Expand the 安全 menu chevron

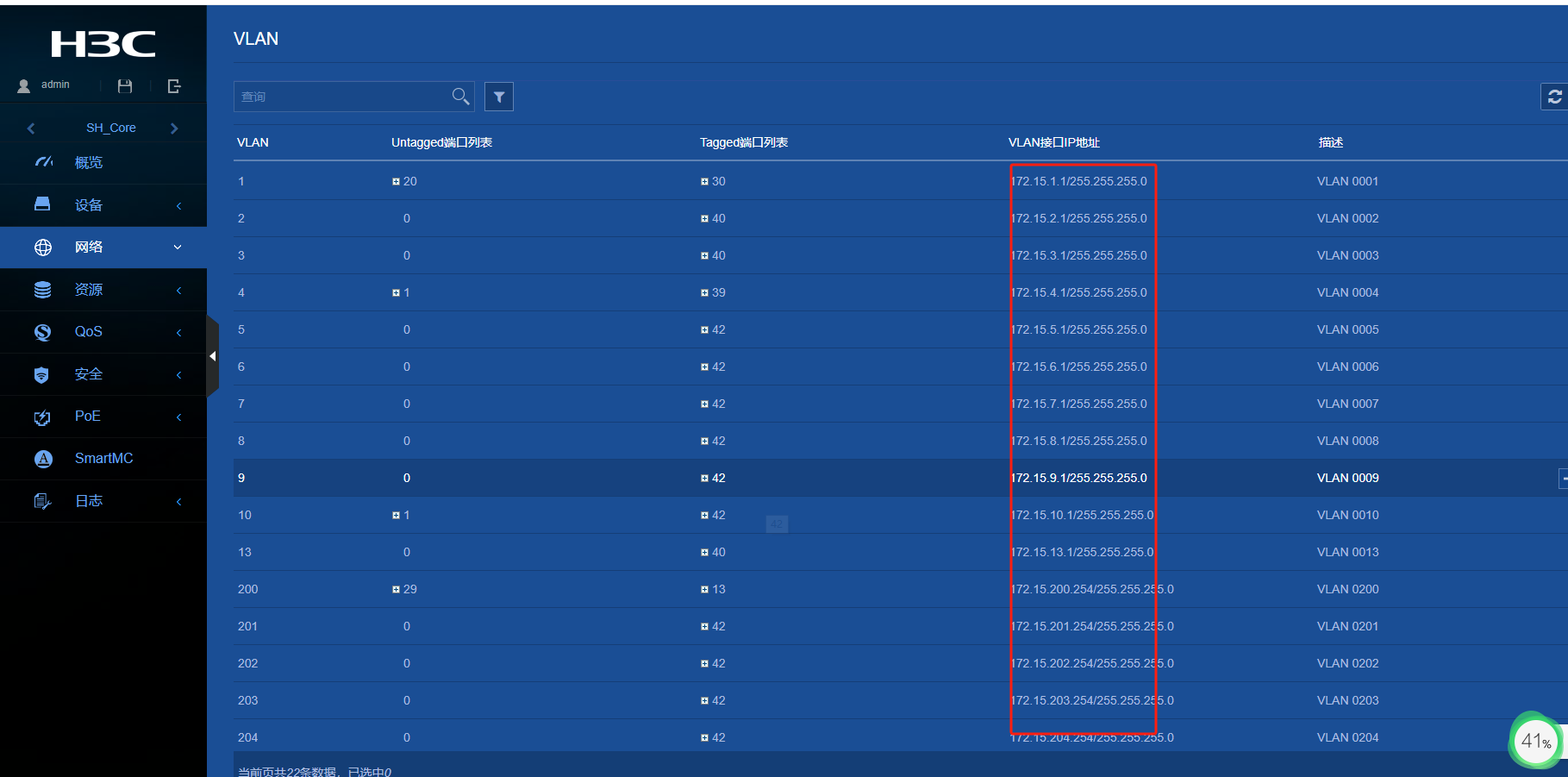(178, 374)
